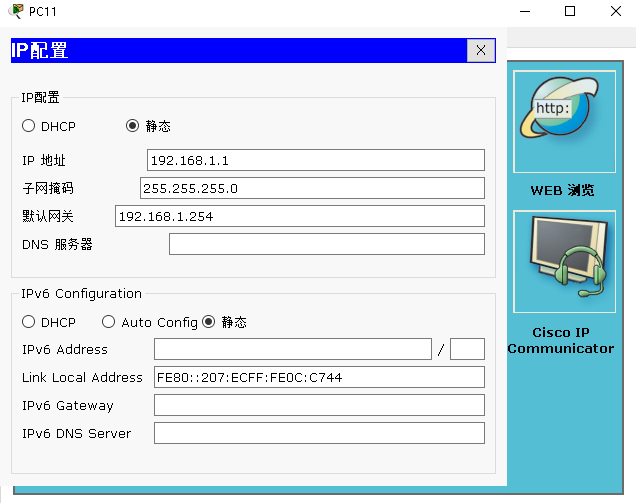Click the 子网掩码 input field
The width and height of the screenshot is (636, 503).
[312, 188]
